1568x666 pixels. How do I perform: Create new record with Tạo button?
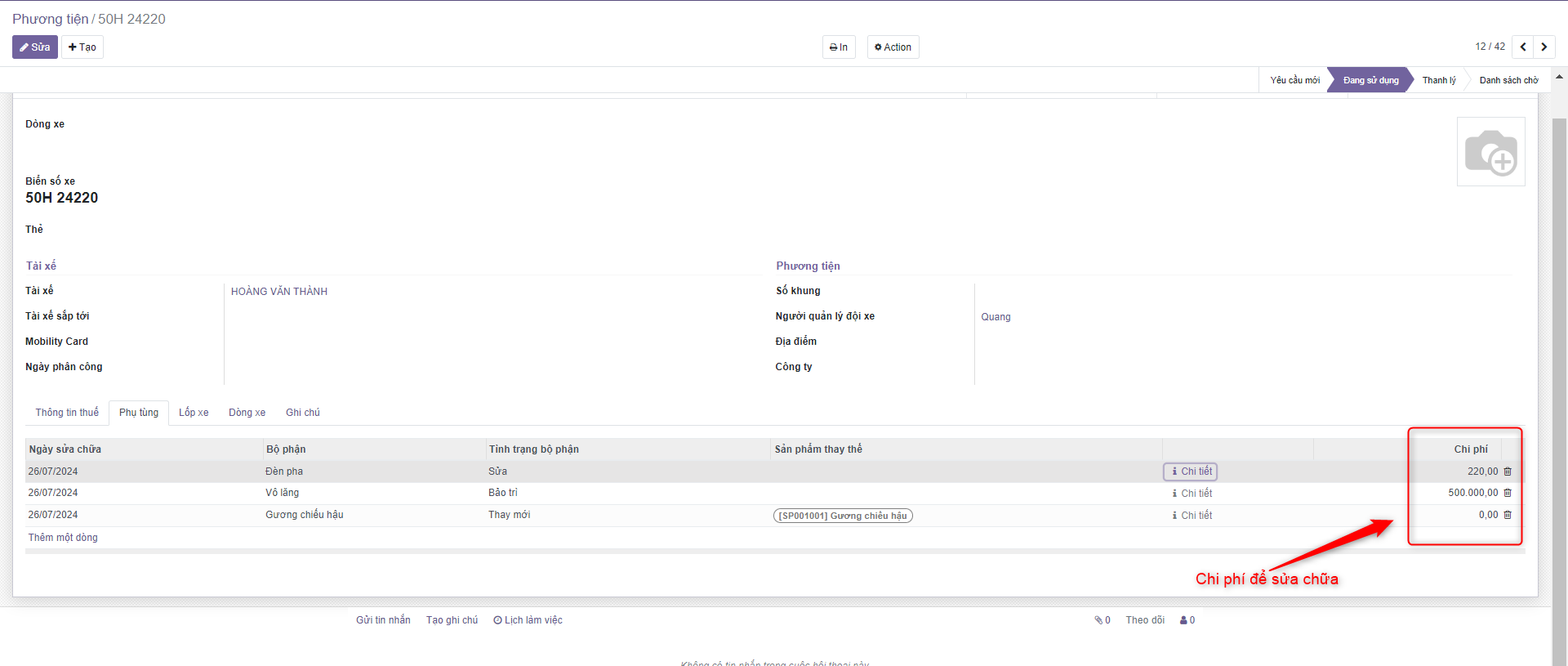tap(82, 47)
